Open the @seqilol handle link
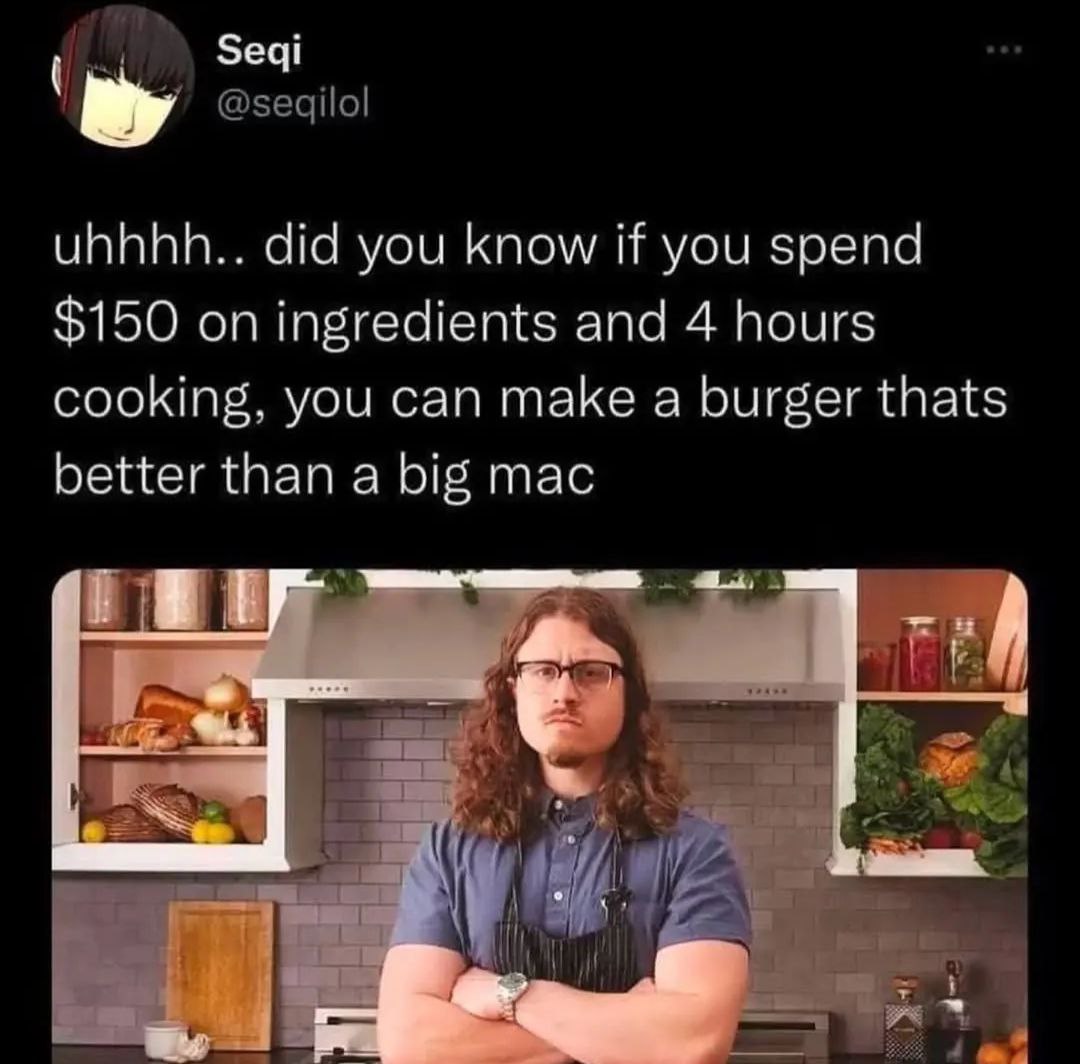 (x=293, y=106)
